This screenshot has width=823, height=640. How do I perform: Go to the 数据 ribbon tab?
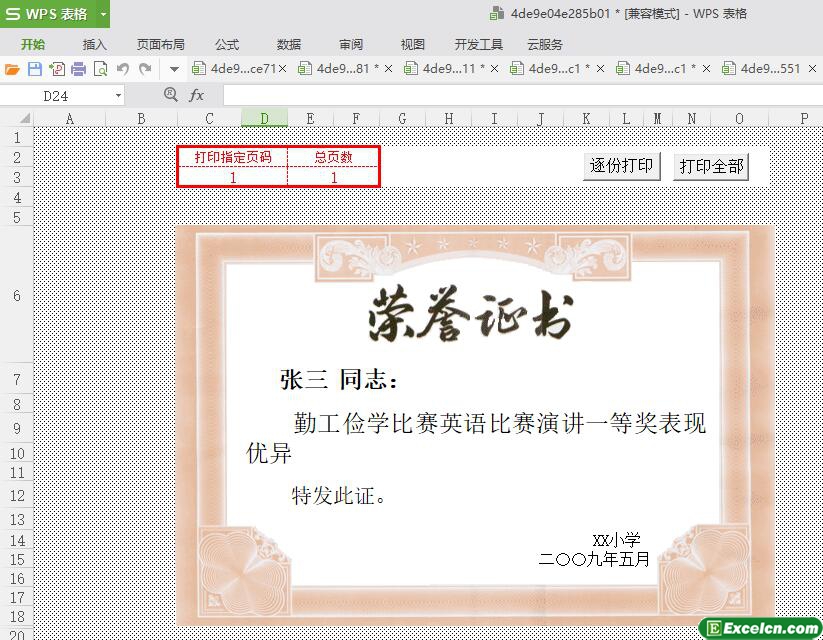[289, 45]
